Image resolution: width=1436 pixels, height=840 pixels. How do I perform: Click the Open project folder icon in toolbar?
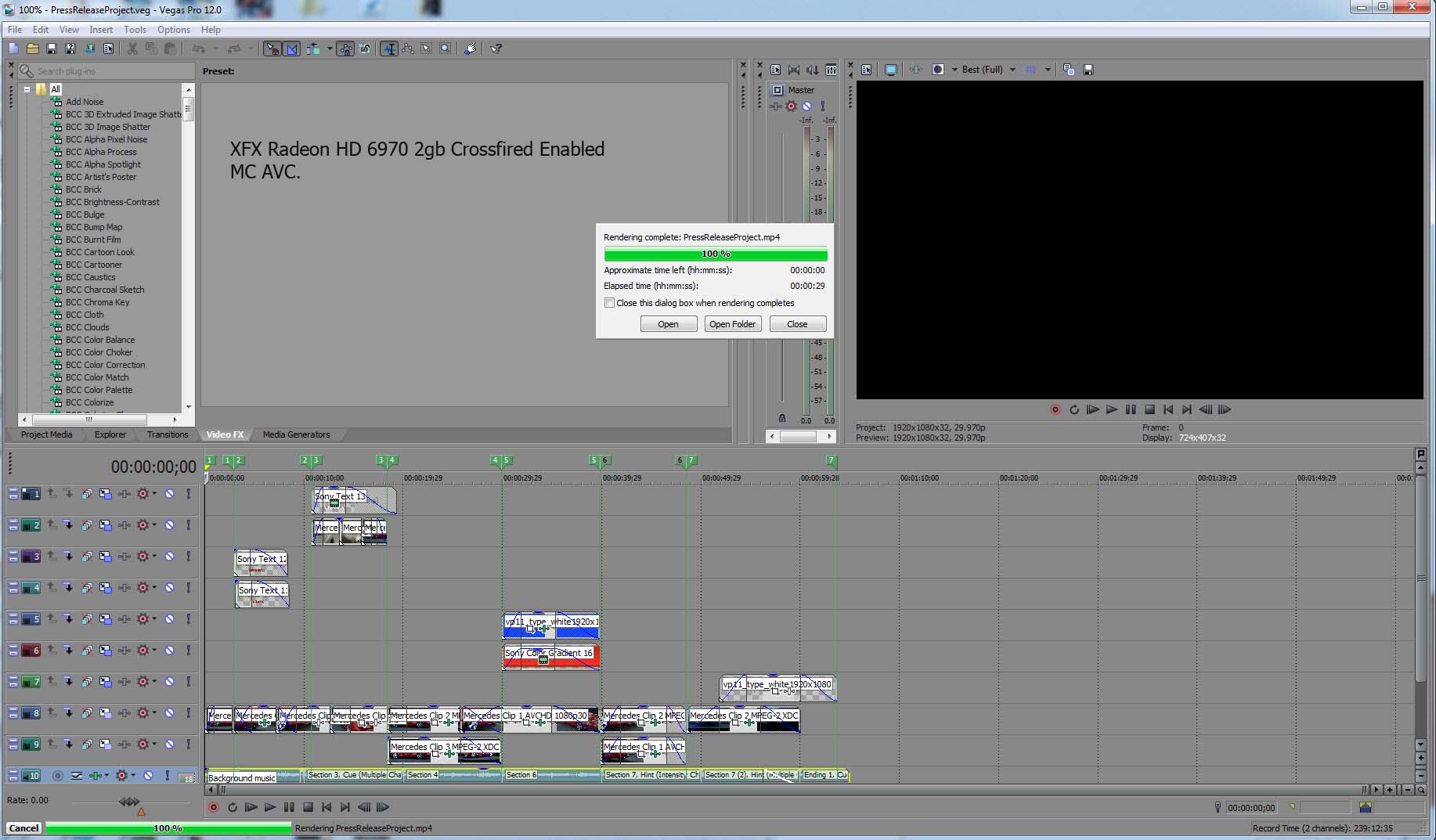tap(33, 49)
